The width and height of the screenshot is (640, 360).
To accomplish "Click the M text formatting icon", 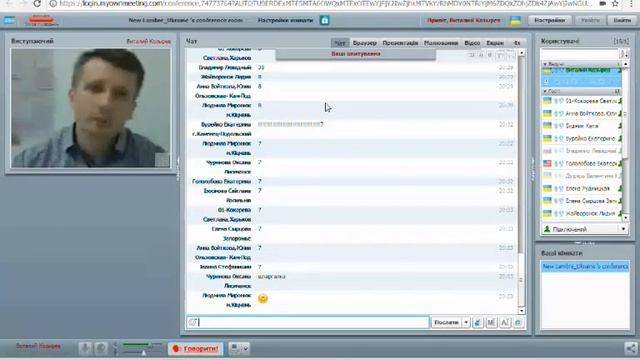I will click(x=491, y=322).
